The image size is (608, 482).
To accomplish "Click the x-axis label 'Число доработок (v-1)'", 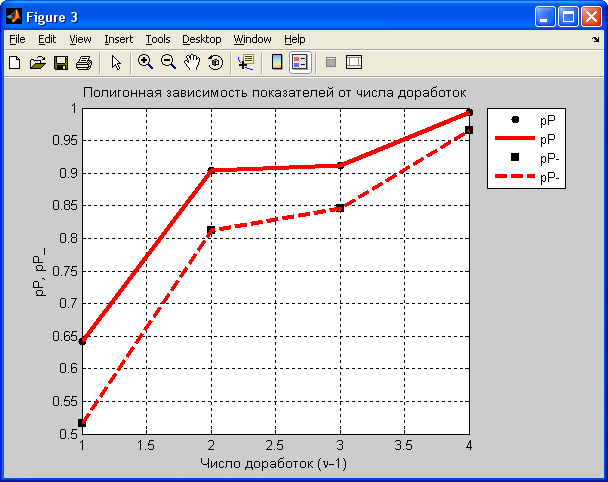I will tap(273, 463).
